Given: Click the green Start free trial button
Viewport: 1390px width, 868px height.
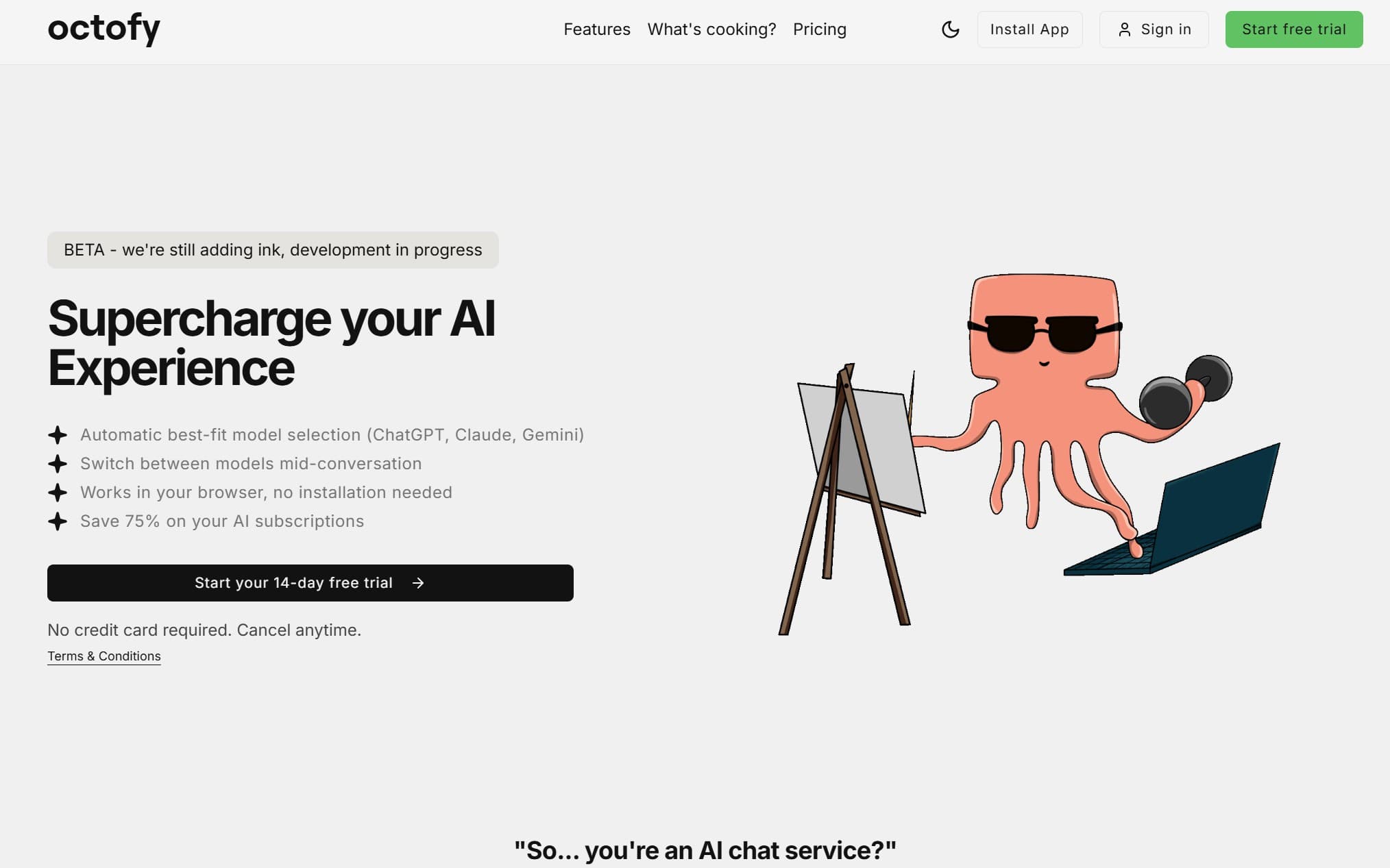Looking at the screenshot, I should (1294, 29).
